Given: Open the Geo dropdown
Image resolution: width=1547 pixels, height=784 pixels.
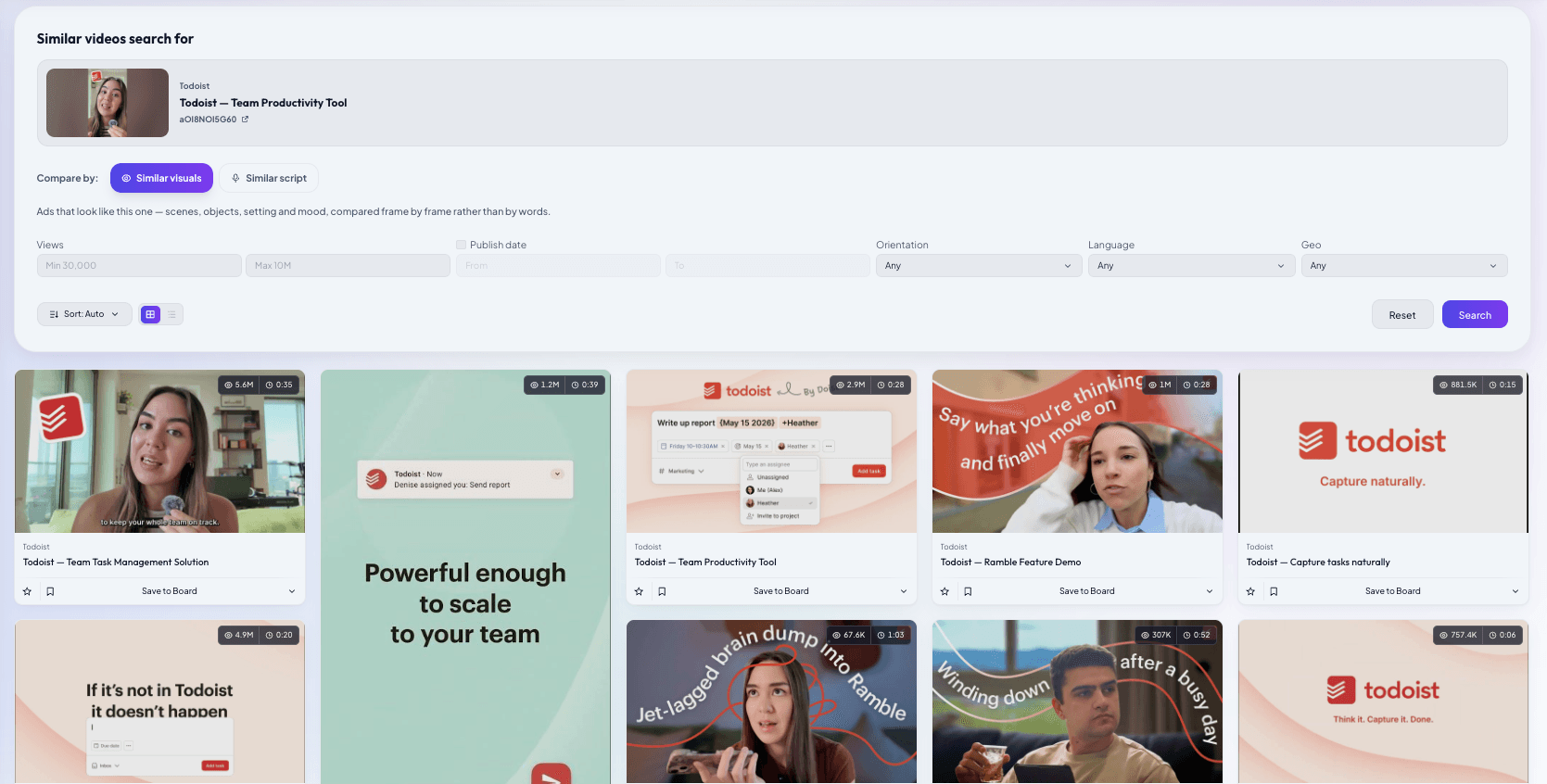Looking at the screenshot, I should point(1404,266).
